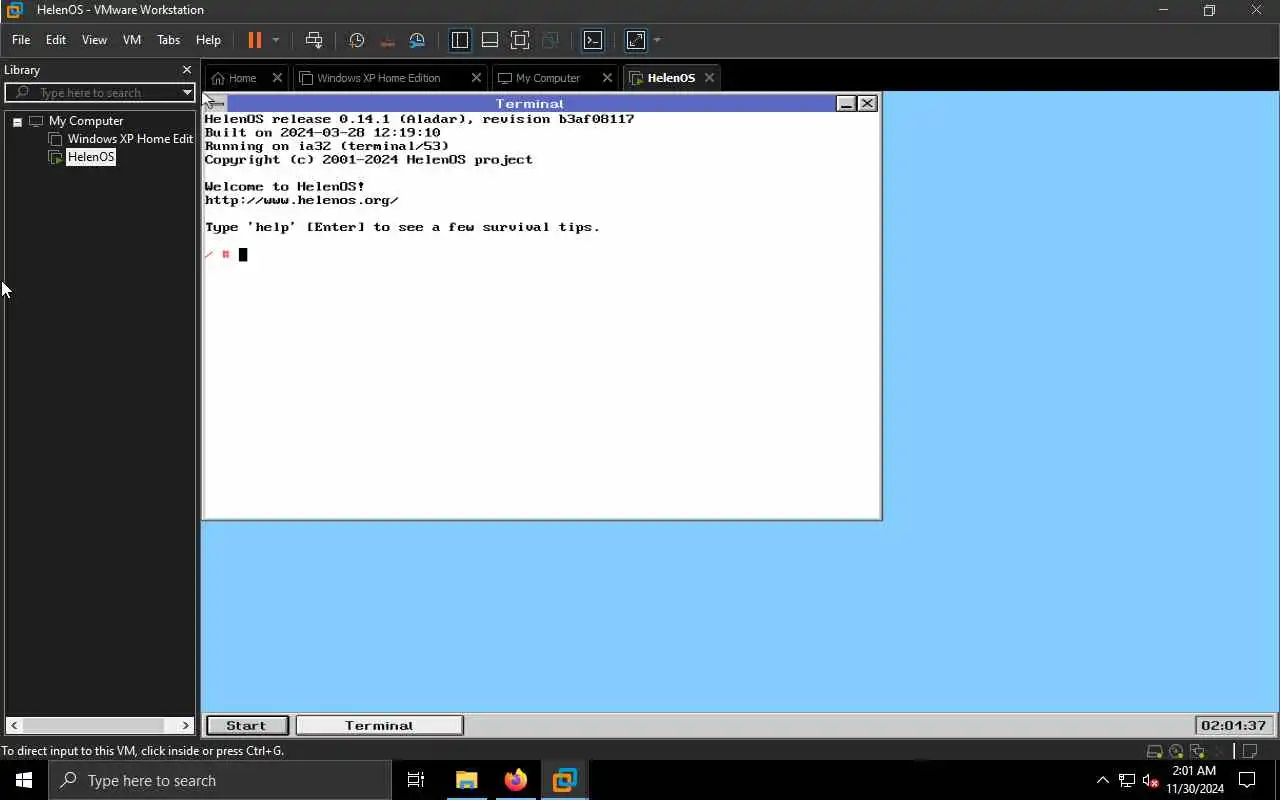Click the library horizontal scrollbar thumb
1280x800 pixels.
click(x=94, y=725)
